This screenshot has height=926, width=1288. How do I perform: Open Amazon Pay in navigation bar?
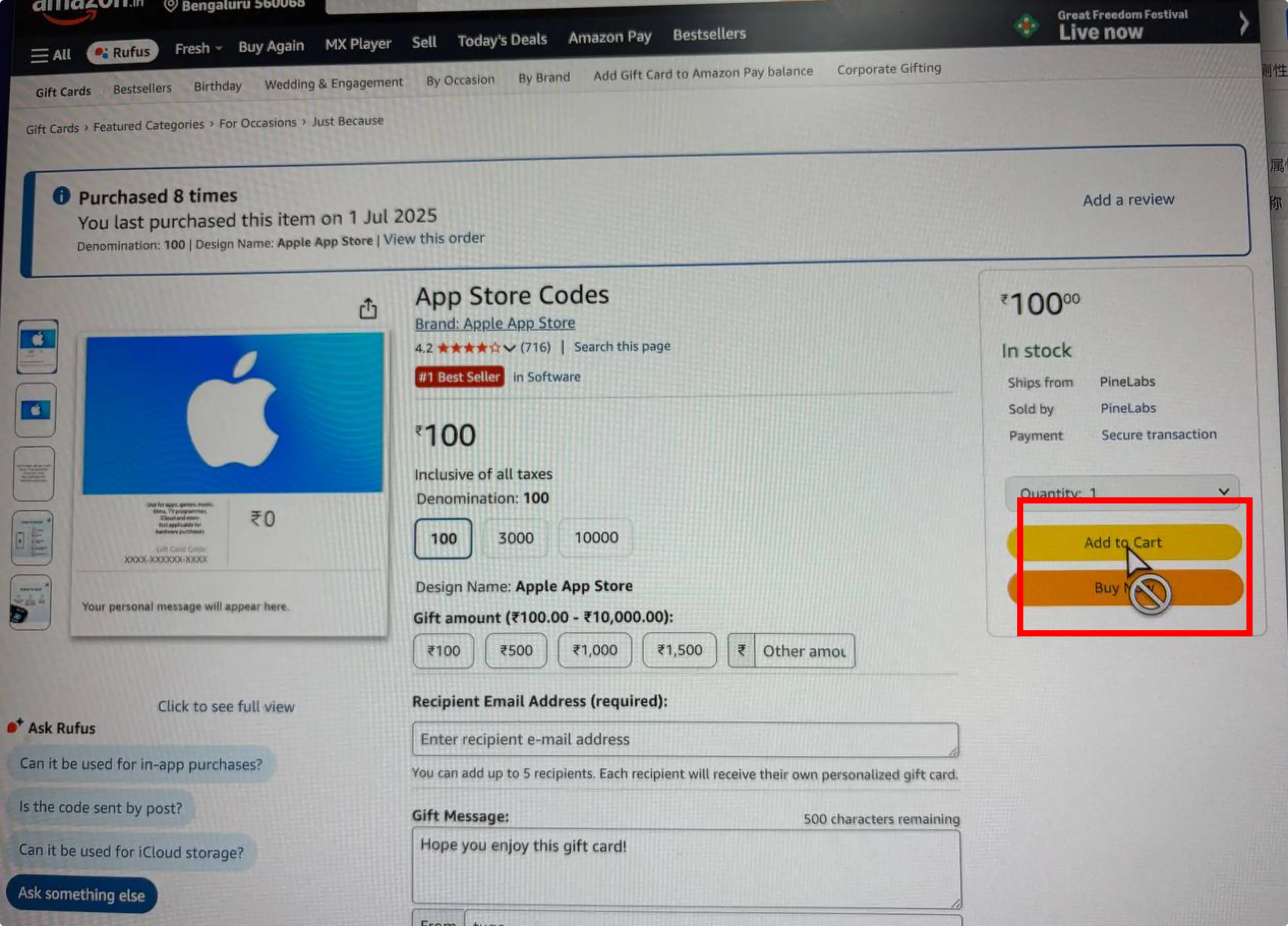[609, 38]
